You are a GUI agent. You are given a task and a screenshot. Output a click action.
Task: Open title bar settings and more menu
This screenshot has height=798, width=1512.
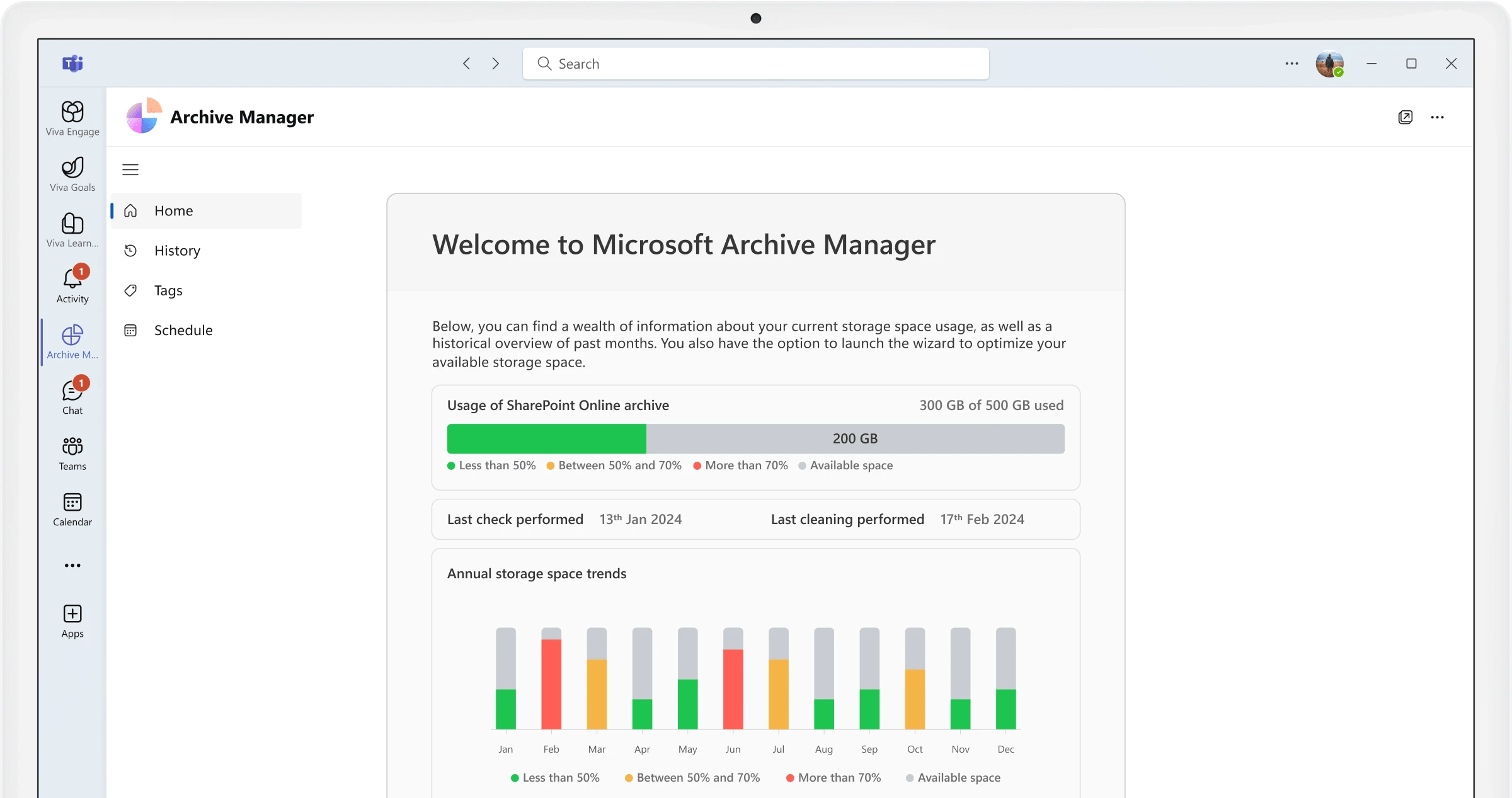pos(1291,64)
